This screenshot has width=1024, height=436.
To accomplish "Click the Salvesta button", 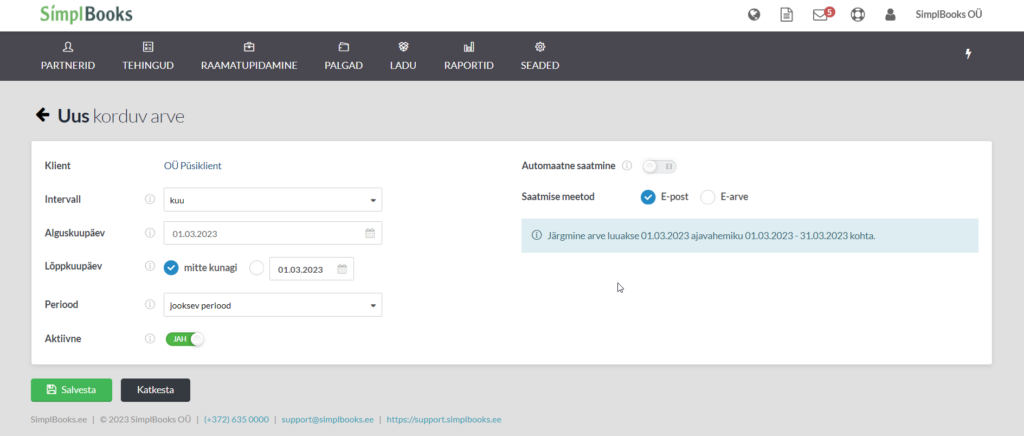I will (x=72, y=390).
